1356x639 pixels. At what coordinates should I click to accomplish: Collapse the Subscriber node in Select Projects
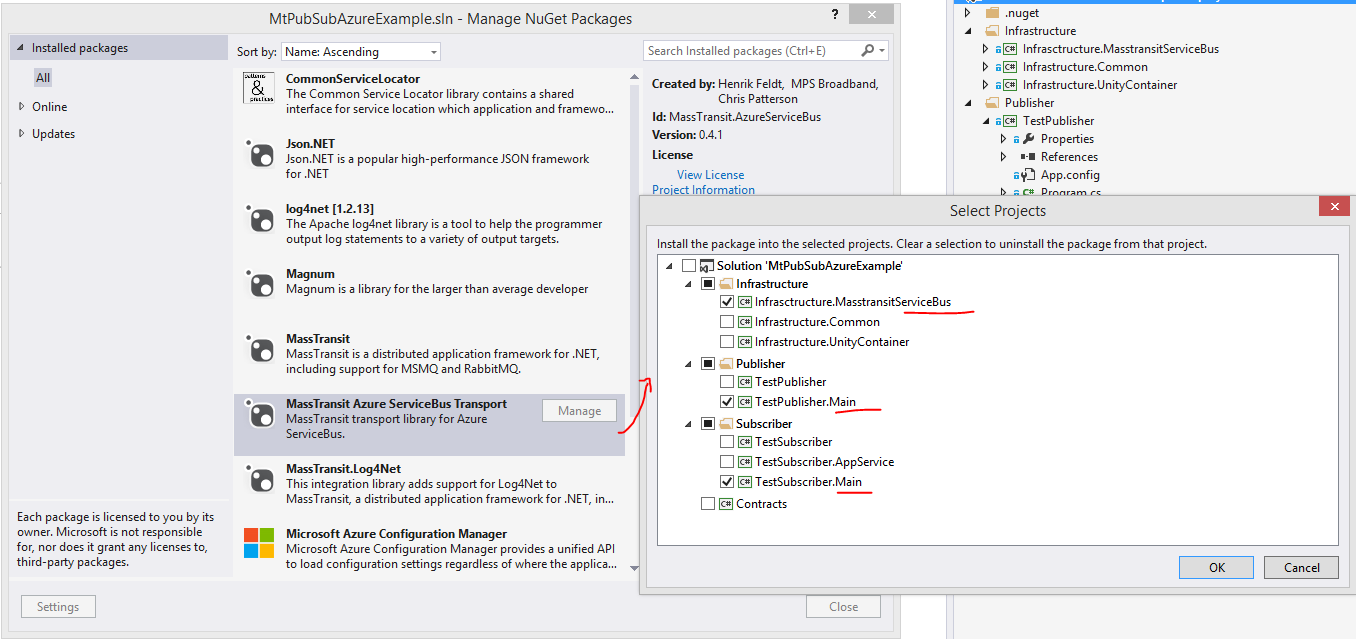coord(688,424)
